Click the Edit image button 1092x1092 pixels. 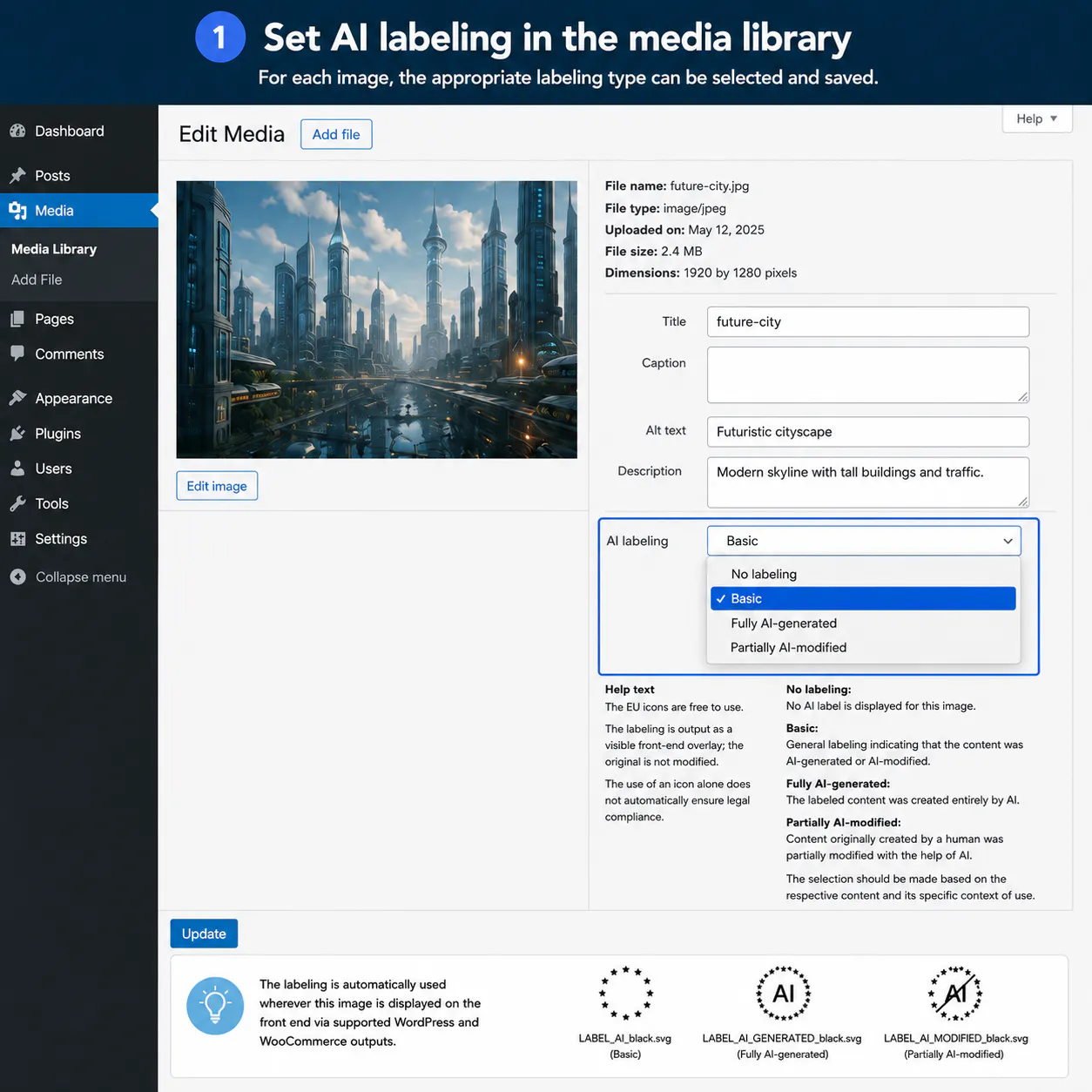pyautogui.click(x=217, y=486)
